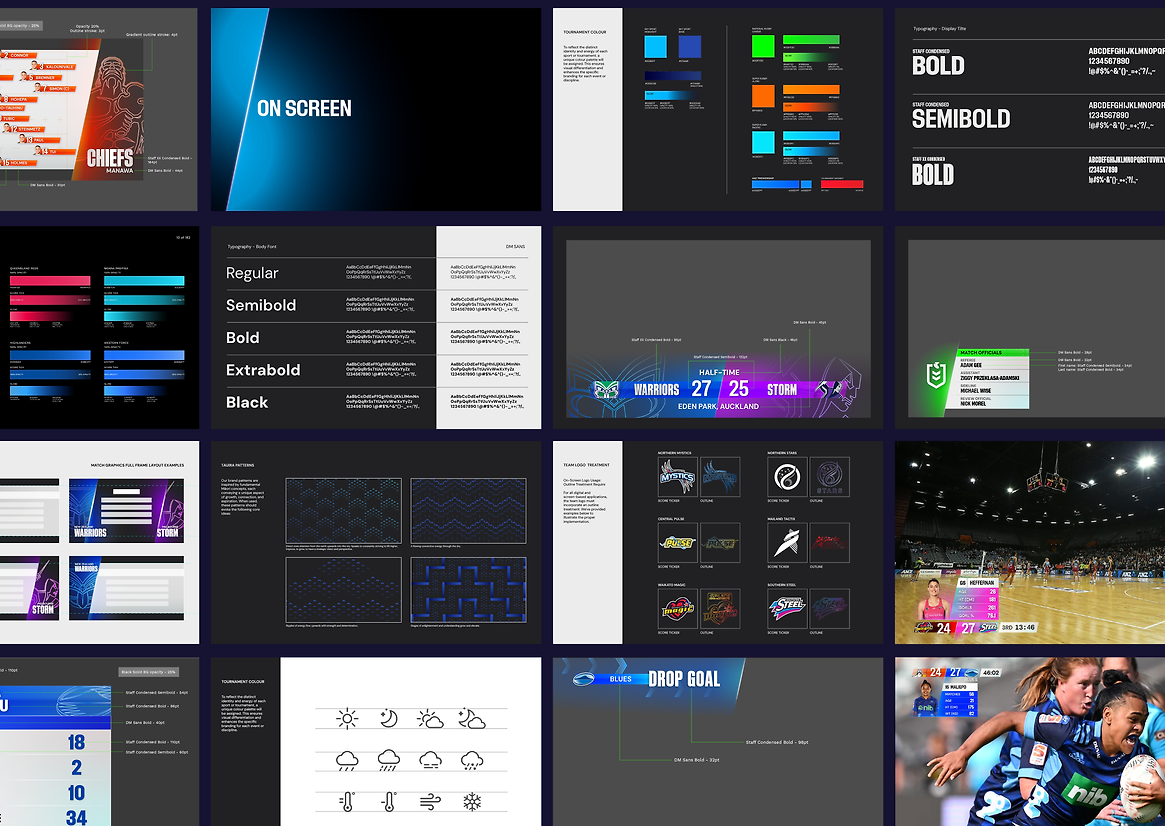Select the snowflake icon
Viewport: 1165px width, 826px height.
[x=472, y=802]
